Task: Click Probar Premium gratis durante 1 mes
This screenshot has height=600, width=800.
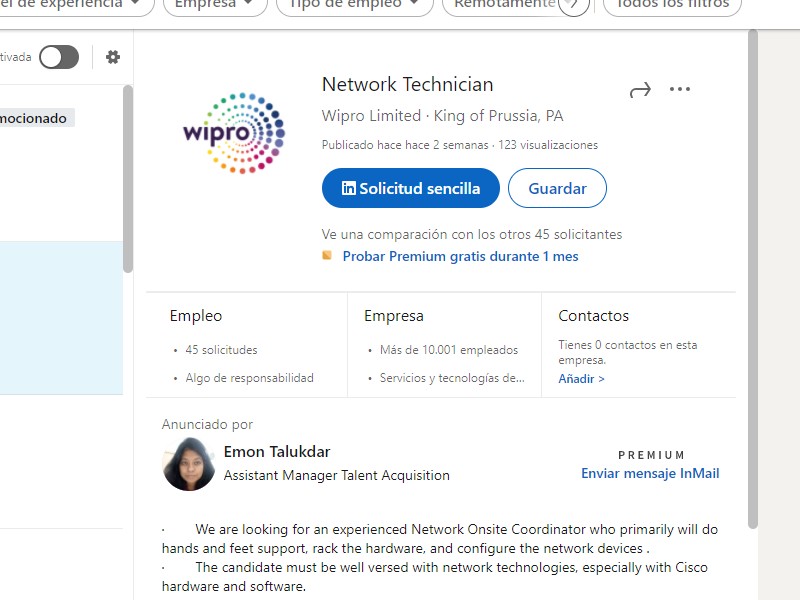Action: (x=460, y=256)
